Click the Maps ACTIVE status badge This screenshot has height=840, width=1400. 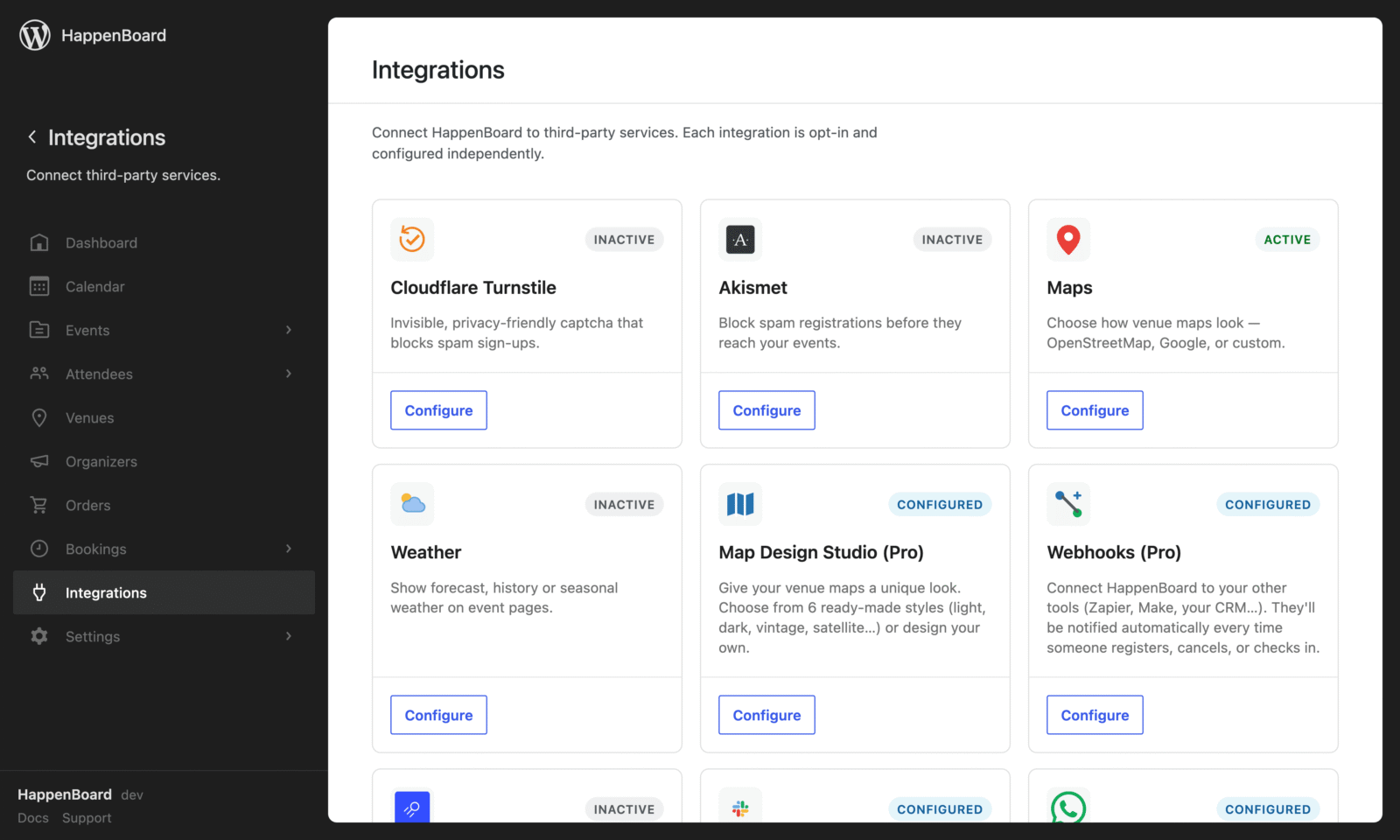point(1287,240)
